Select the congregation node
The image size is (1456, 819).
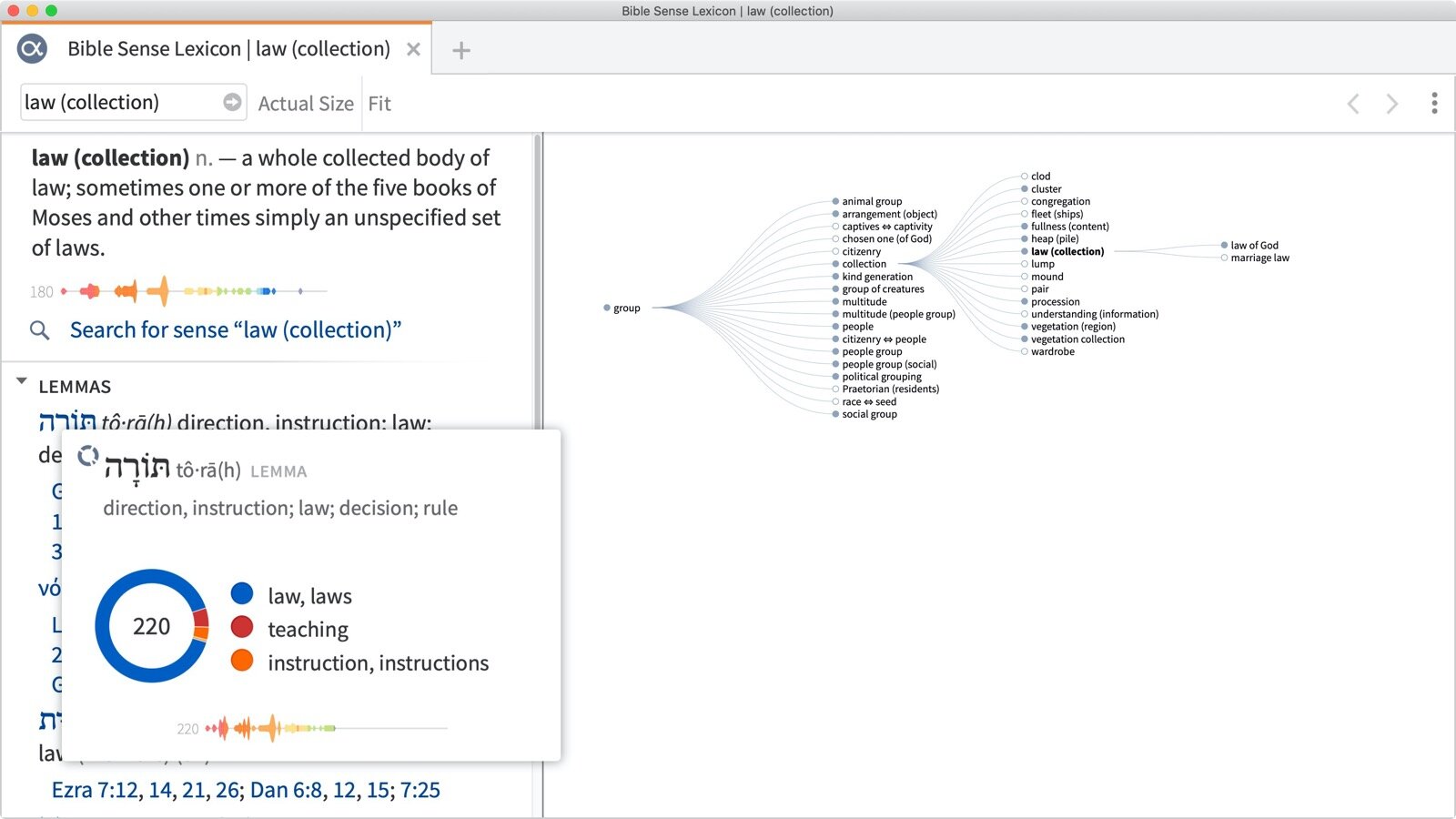[1056, 201]
